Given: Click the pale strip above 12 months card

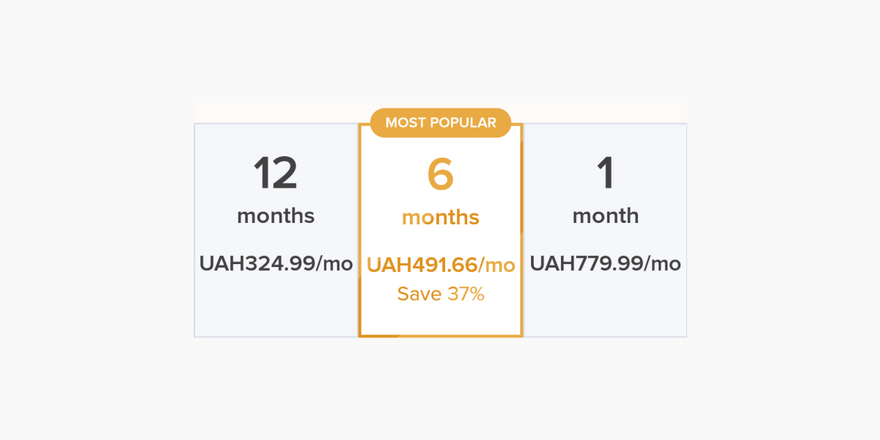Looking at the screenshot, I should pos(276,112).
